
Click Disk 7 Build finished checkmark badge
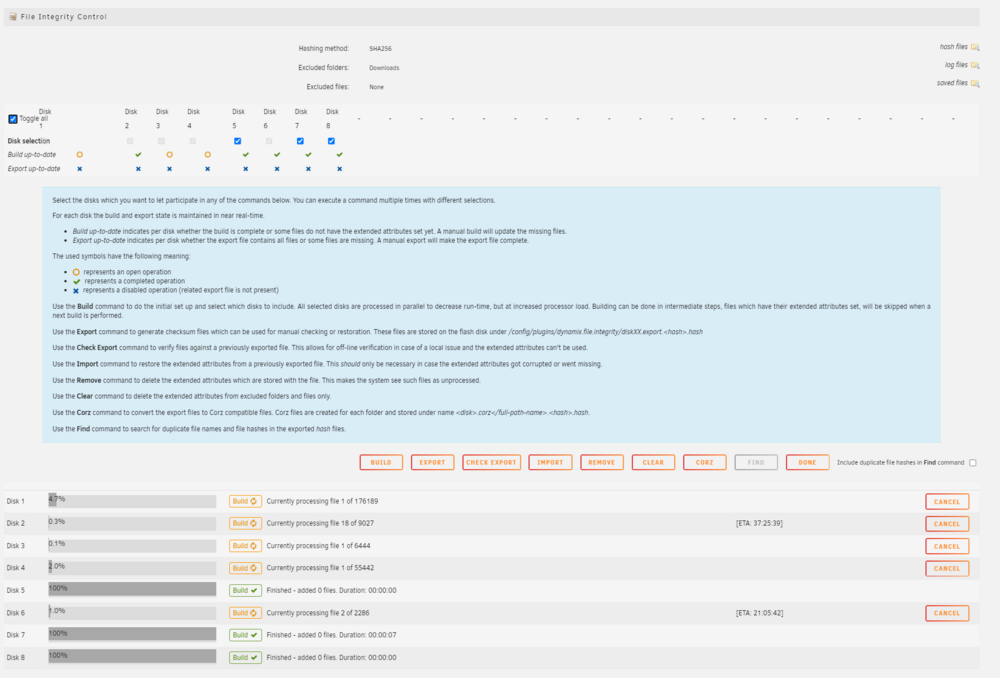click(x=245, y=635)
